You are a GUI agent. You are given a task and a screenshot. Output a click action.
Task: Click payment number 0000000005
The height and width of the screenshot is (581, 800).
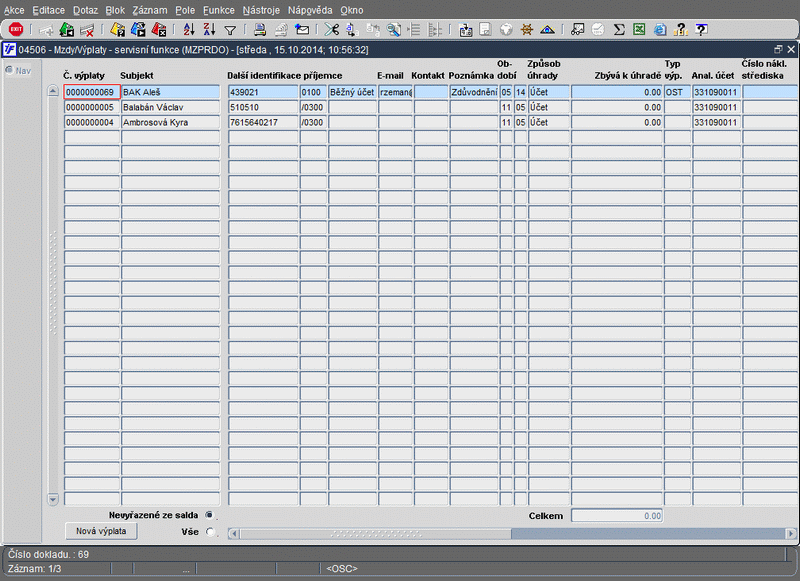click(92, 107)
